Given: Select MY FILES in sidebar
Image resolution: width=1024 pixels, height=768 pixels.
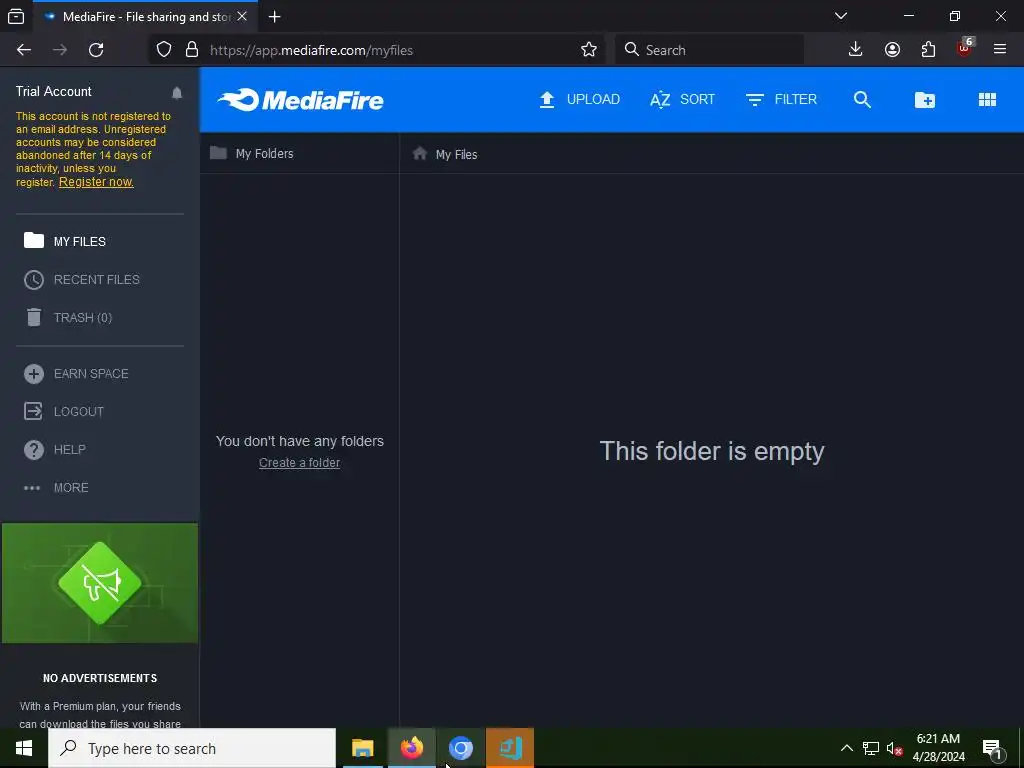Looking at the screenshot, I should (x=64, y=241).
